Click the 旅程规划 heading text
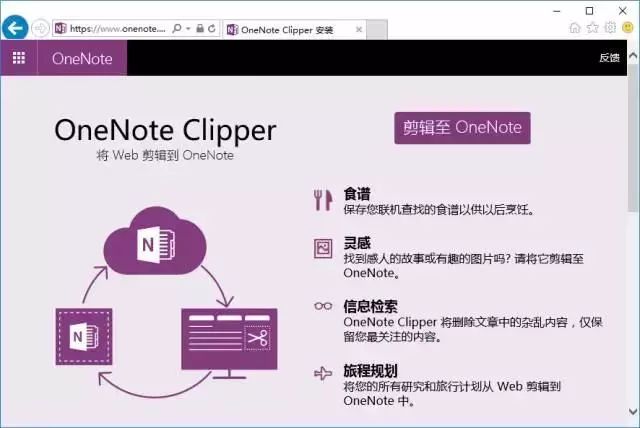Viewport: 640px width, 428px height. (370, 370)
